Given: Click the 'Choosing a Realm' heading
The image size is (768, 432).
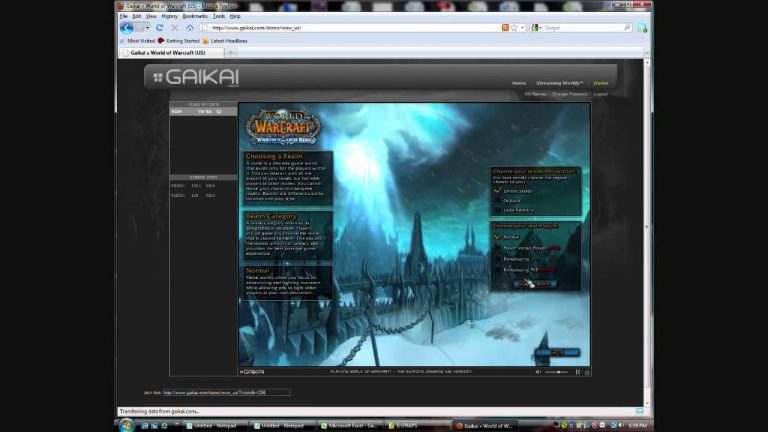Looking at the screenshot, I should tap(274, 156).
